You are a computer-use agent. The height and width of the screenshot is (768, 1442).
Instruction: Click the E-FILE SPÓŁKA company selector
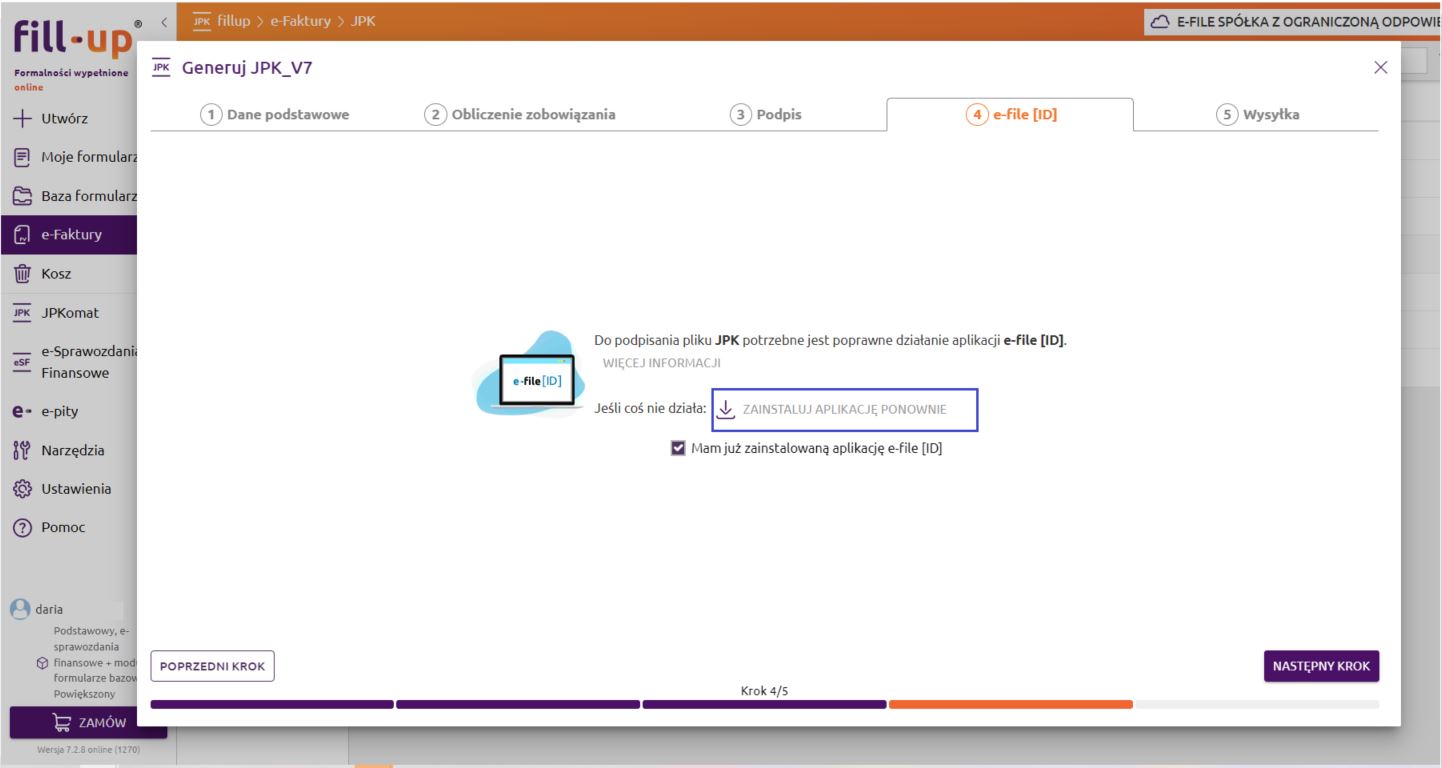tap(1293, 21)
